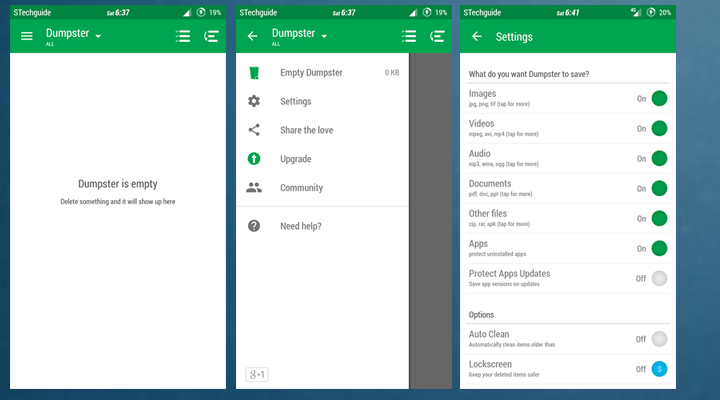The image size is (720, 400).
Task: Tap the blue Lockscreen premium toggle
Action: (x=659, y=369)
